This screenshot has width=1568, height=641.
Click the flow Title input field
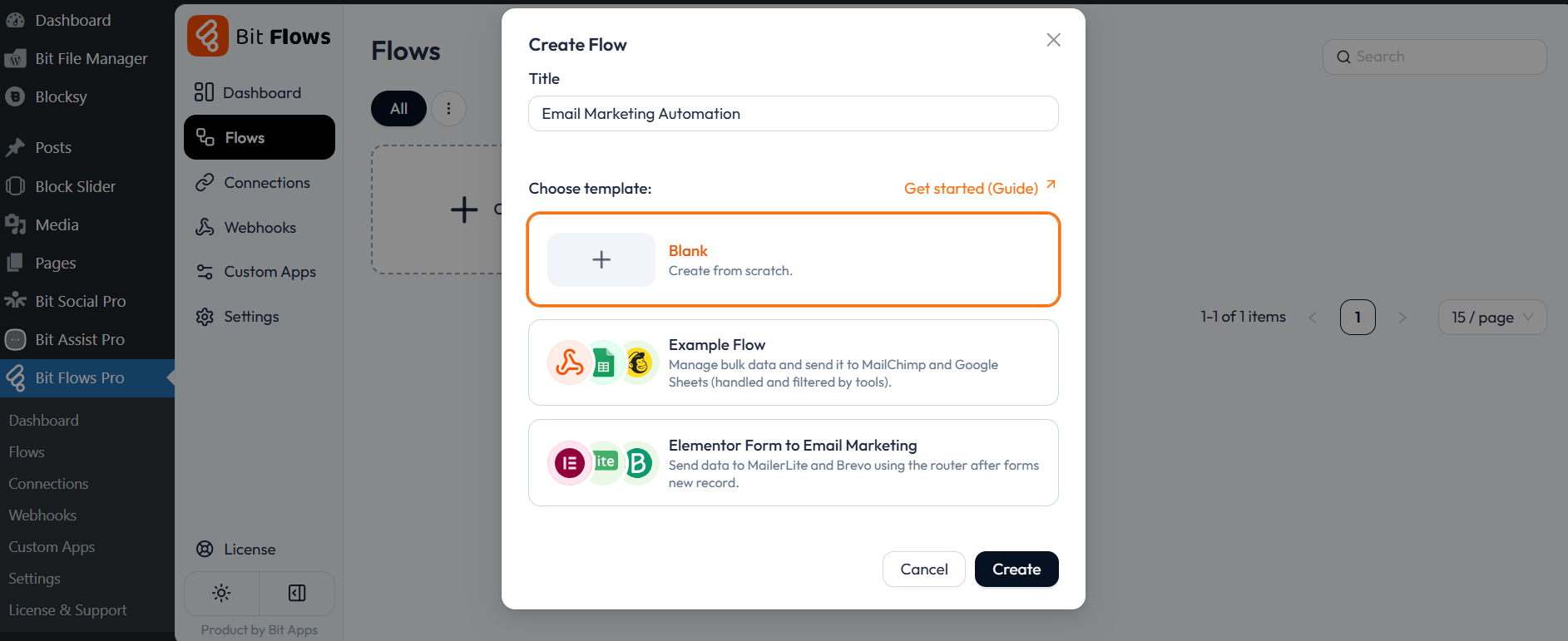coord(793,114)
